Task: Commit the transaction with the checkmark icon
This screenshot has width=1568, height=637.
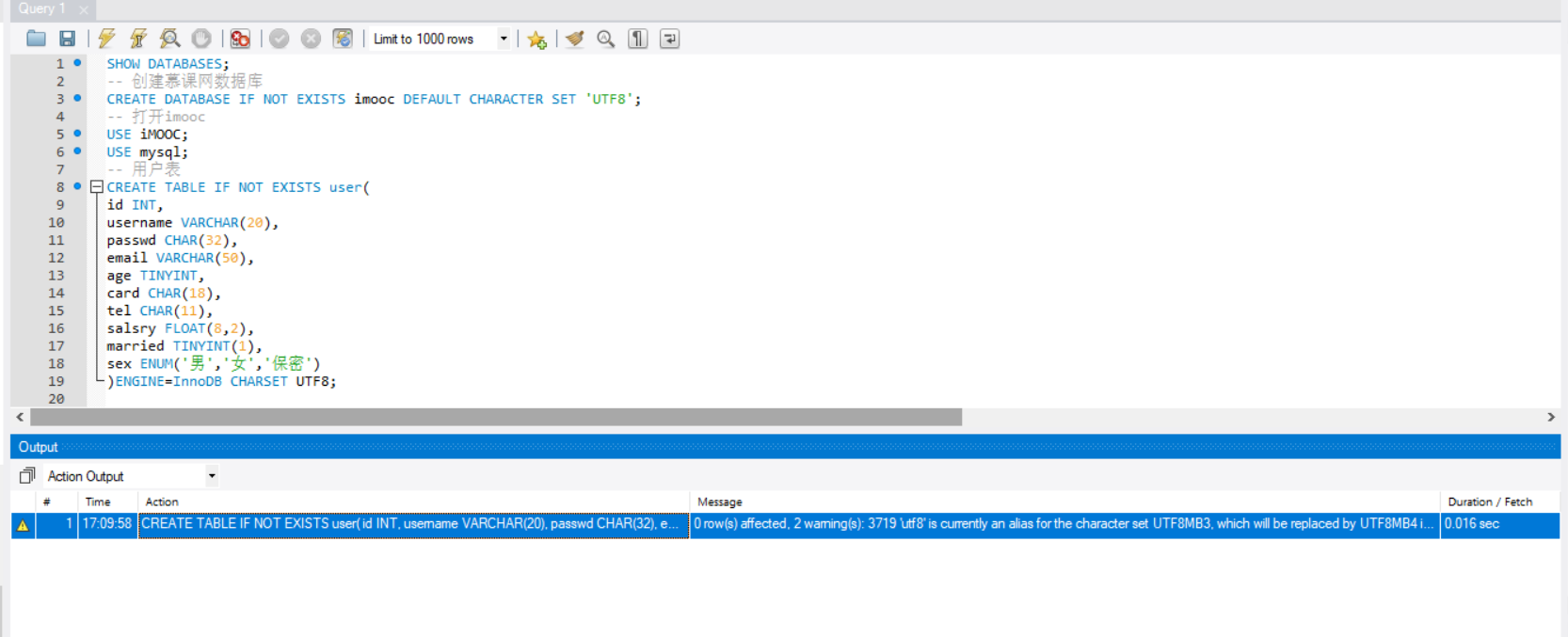Action: tap(280, 39)
